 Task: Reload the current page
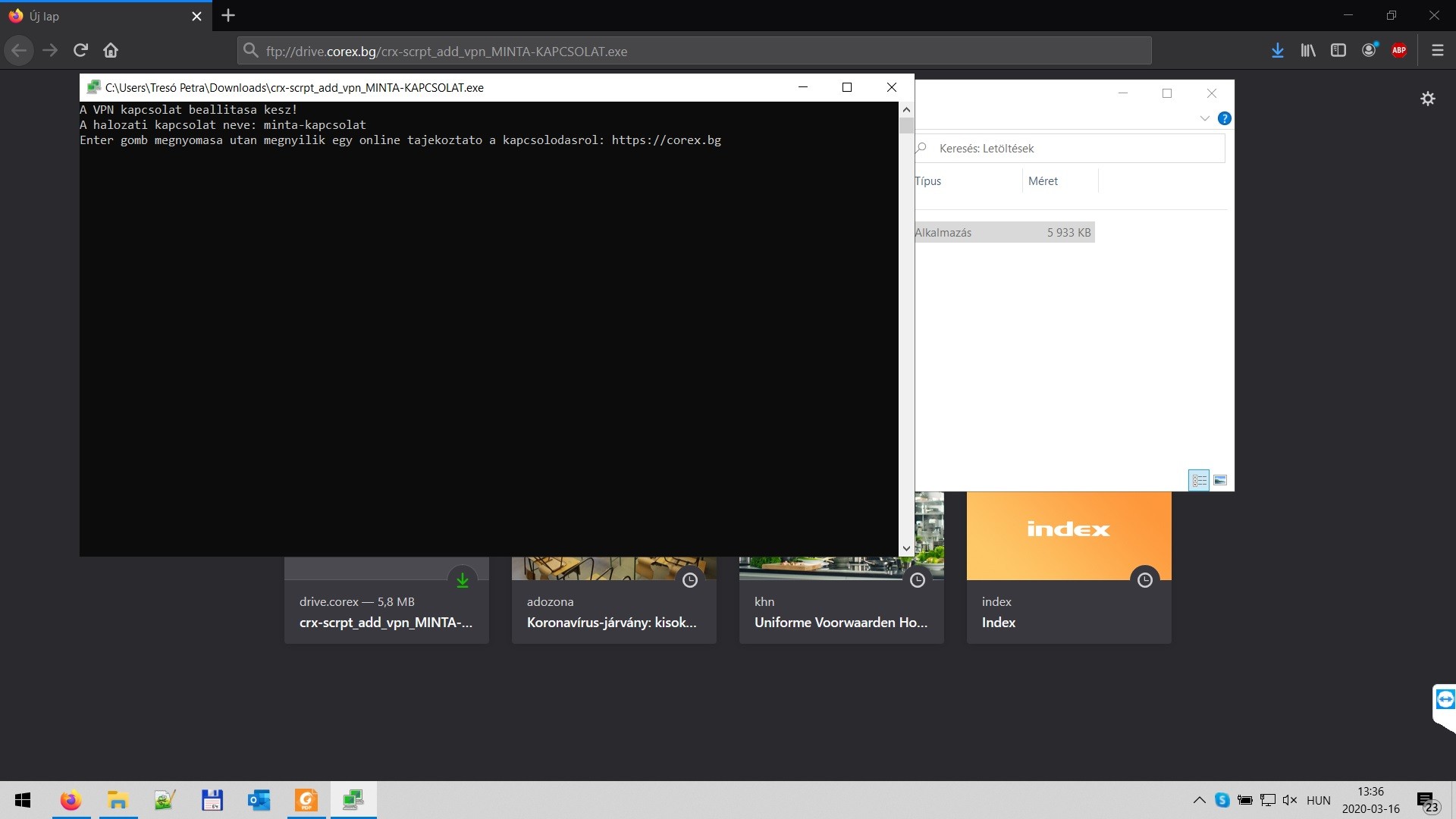pyautogui.click(x=80, y=51)
